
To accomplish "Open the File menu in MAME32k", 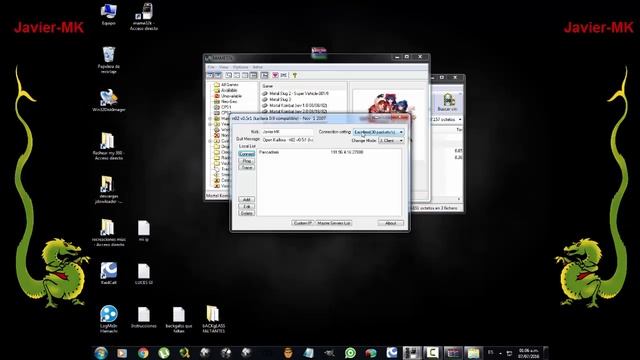I will pos(211,67).
